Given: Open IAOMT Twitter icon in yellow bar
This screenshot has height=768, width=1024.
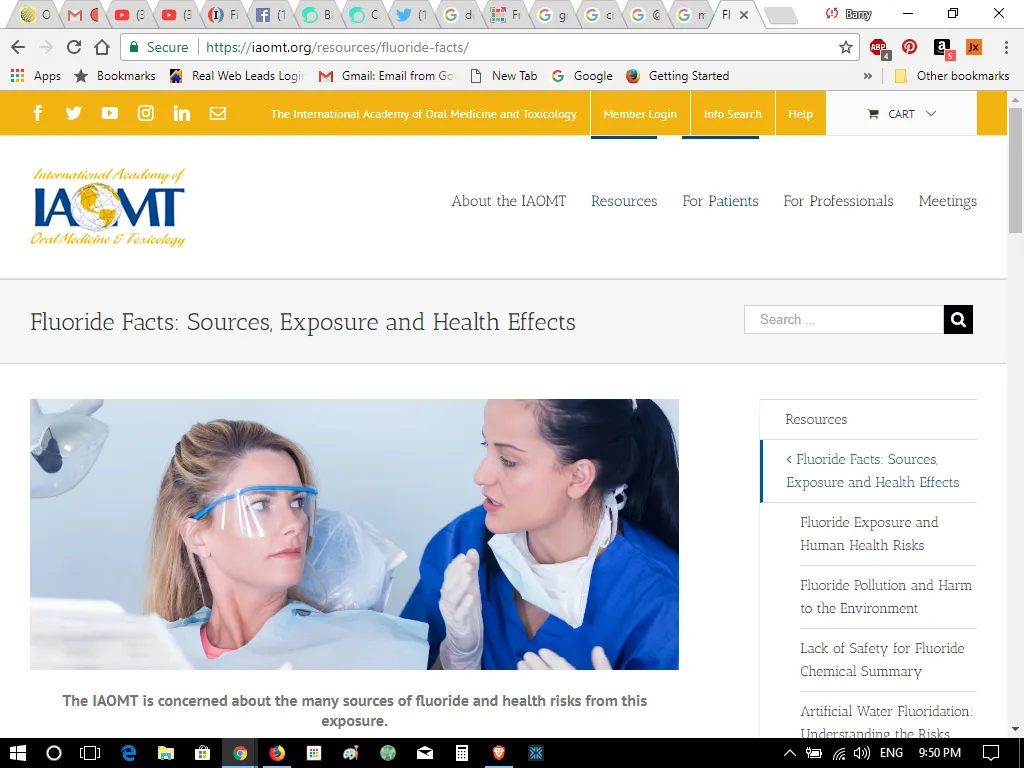Looking at the screenshot, I should coord(74,114).
